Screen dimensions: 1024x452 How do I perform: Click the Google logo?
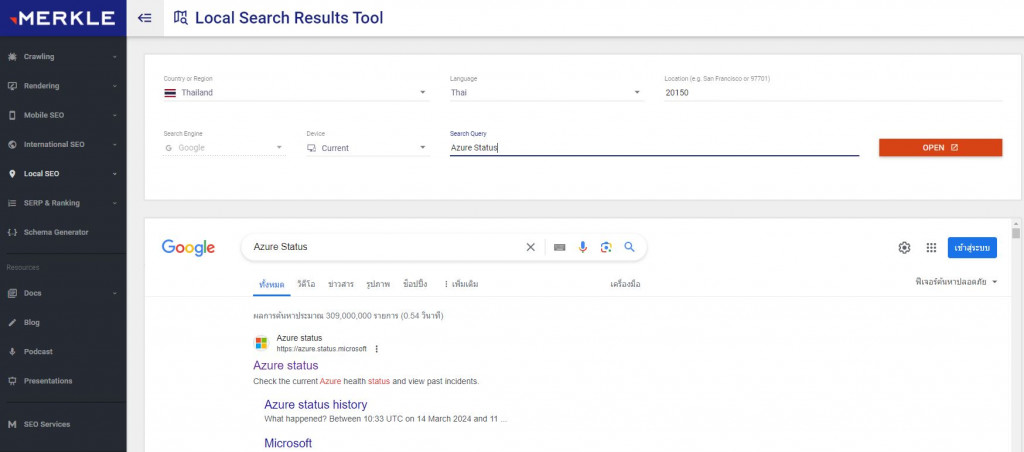pos(188,248)
